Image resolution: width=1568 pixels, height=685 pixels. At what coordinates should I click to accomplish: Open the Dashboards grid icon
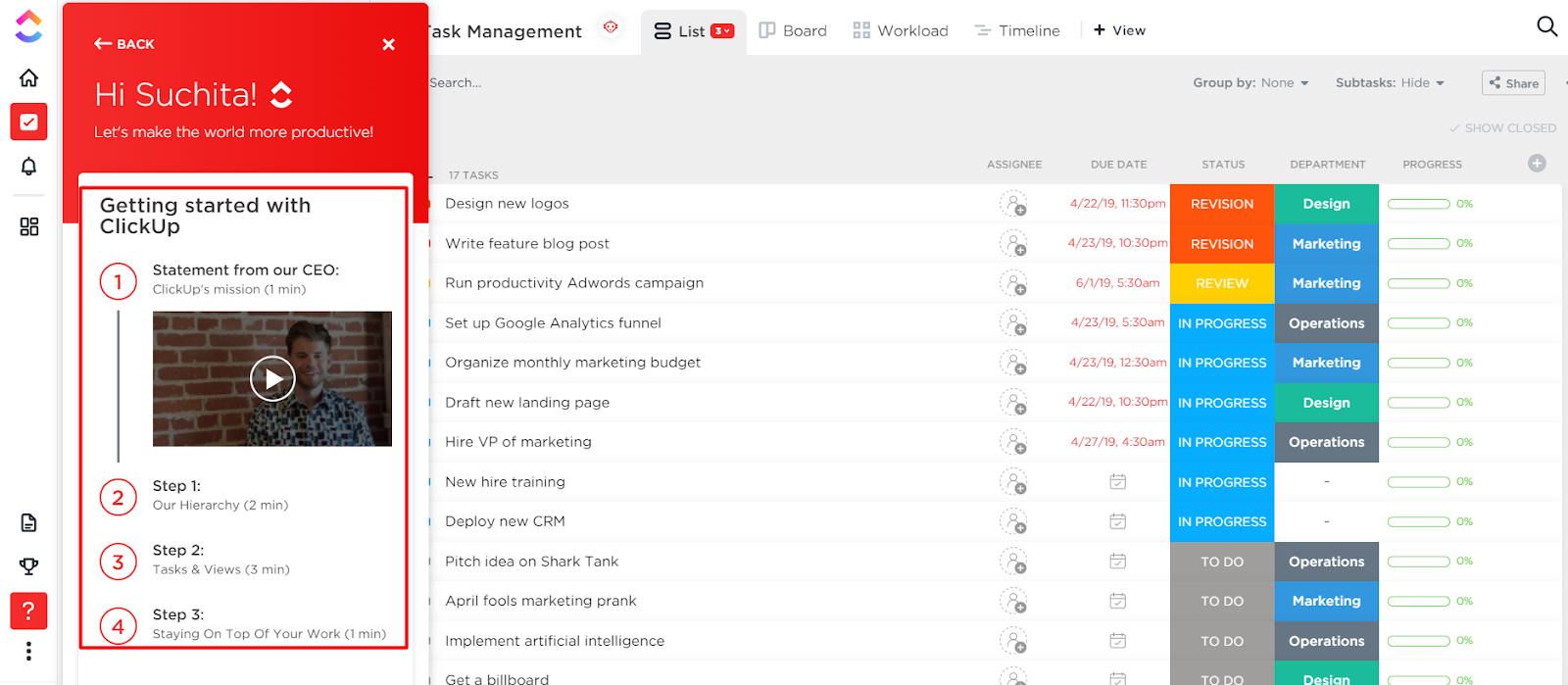click(x=28, y=226)
